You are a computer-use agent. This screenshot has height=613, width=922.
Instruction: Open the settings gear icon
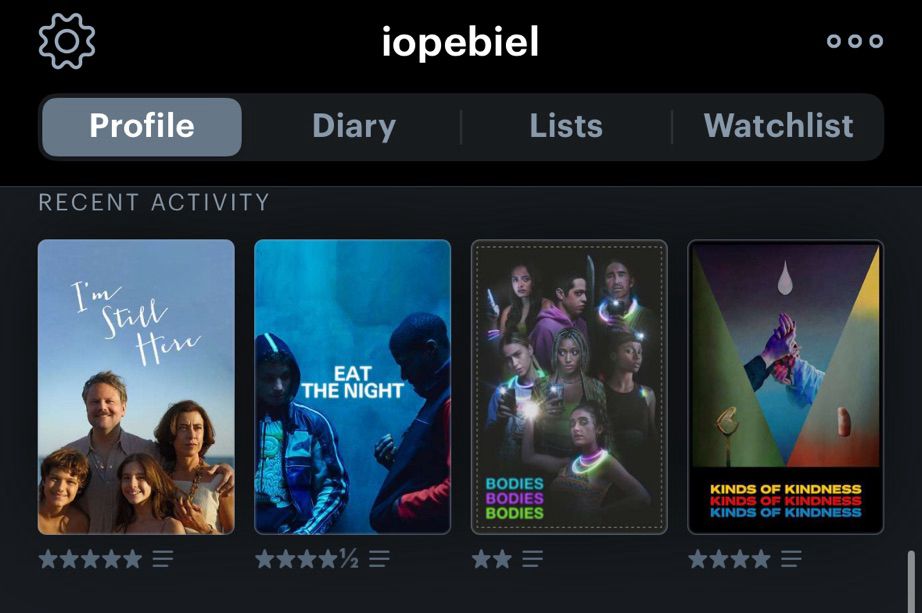(66, 41)
